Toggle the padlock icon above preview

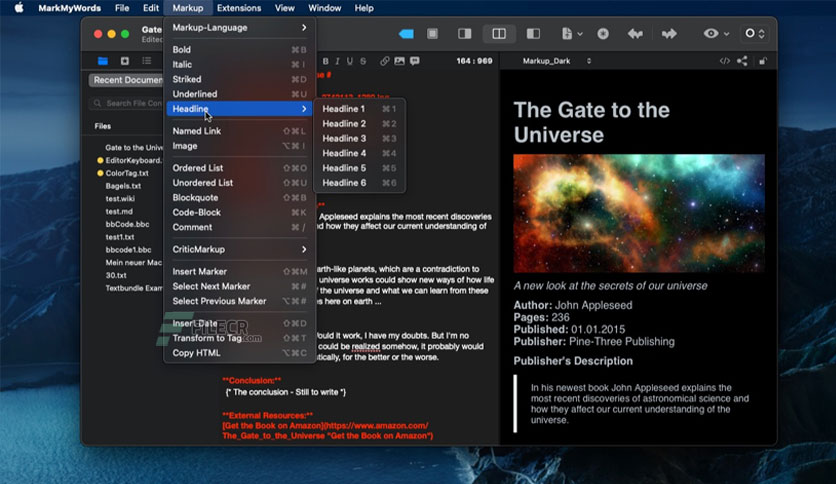coord(762,61)
